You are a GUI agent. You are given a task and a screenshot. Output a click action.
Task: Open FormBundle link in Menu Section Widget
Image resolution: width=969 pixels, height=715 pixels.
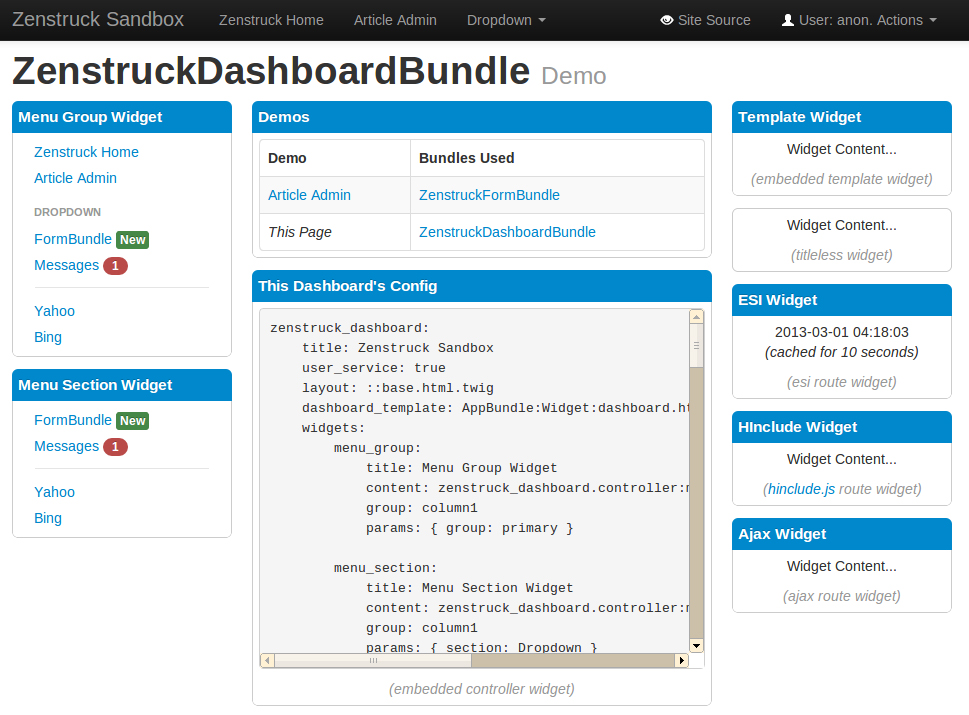[73, 420]
